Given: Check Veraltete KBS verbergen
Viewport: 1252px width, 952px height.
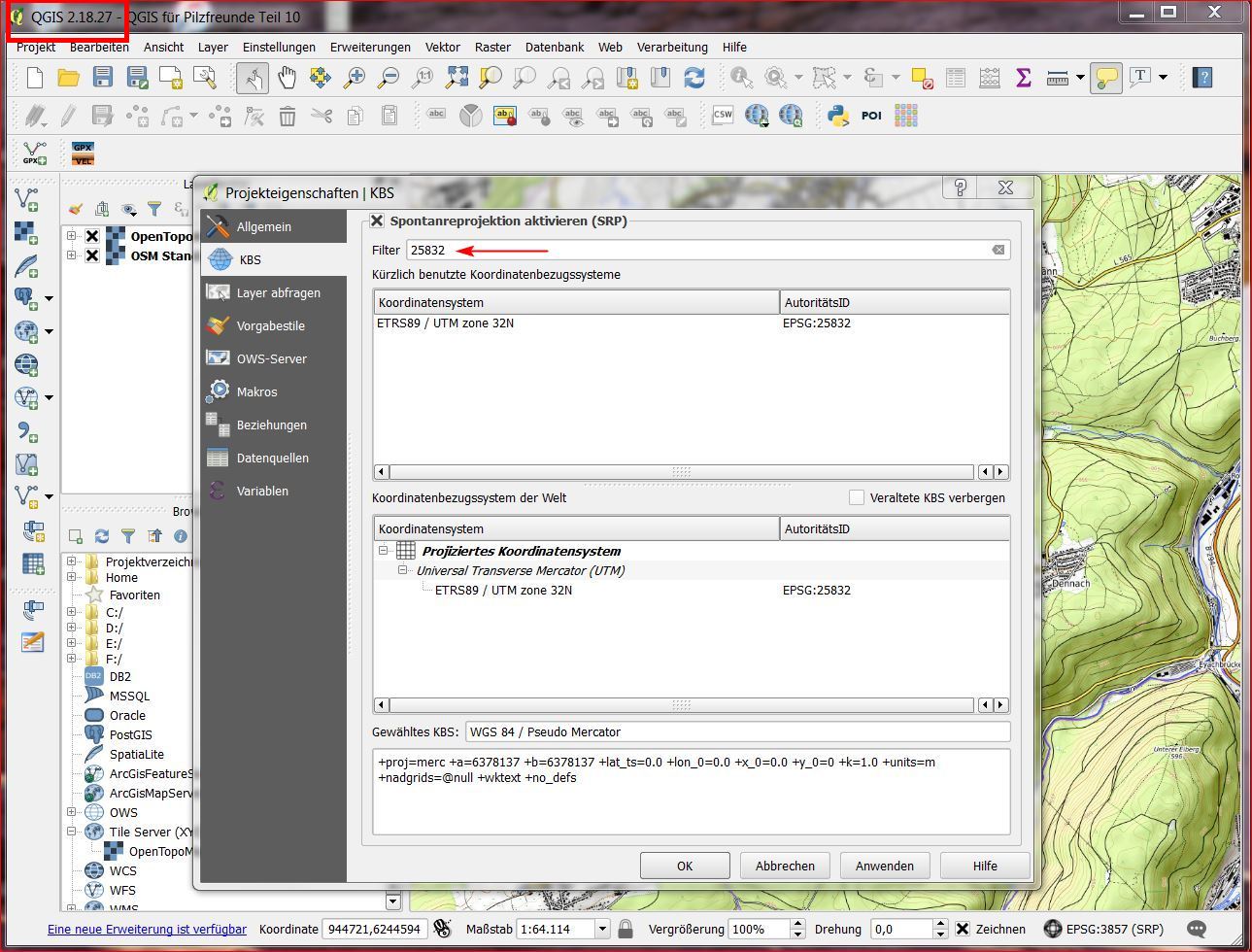Looking at the screenshot, I should (x=857, y=497).
